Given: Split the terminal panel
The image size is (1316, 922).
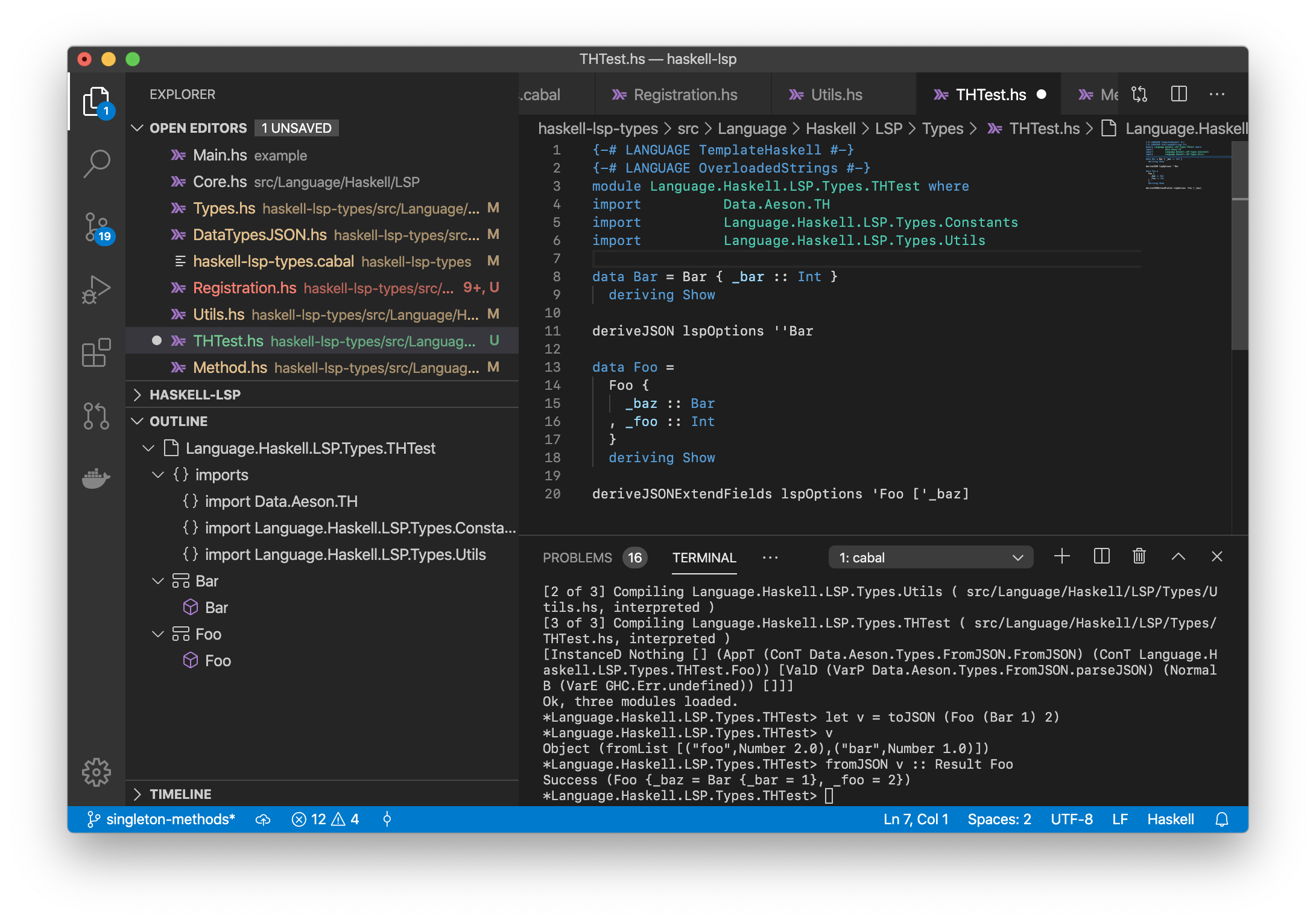Looking at the screenshot, I should [1101, 557].
